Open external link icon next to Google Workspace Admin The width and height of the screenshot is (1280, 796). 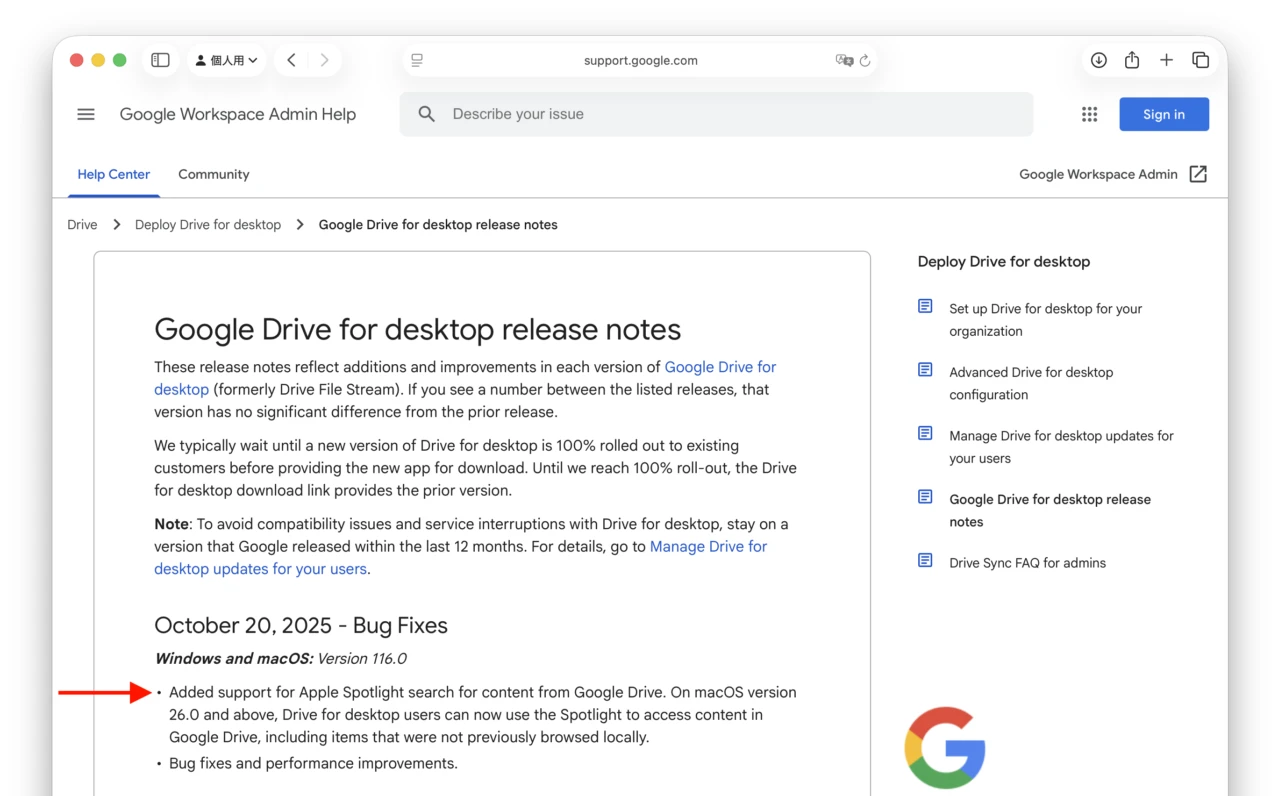(x=1198, y=173)
